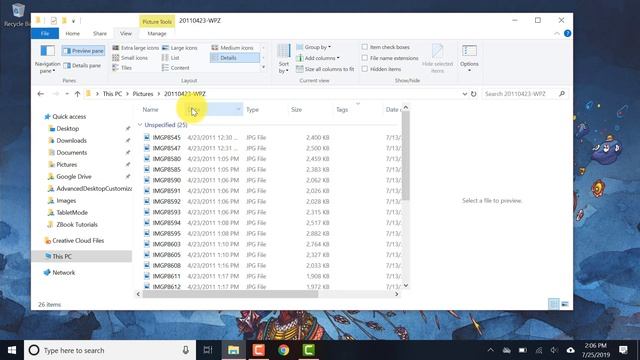Switch to Extra large icons layout
The width and height of the screenshot is (640, 360).
click(136, 48)
